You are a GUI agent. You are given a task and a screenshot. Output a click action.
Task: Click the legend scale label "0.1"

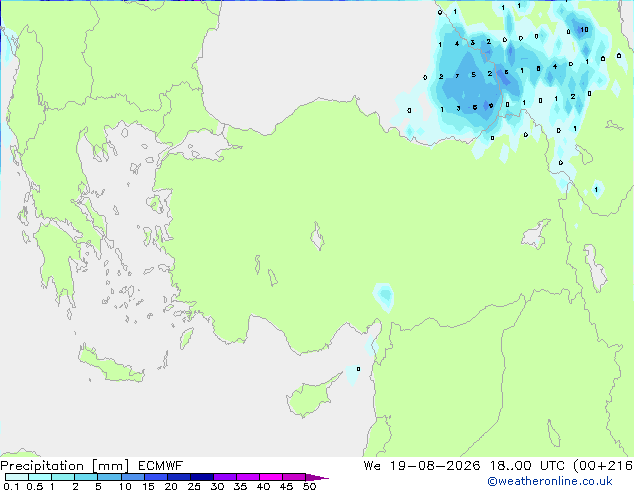click(x=11, y=486)
